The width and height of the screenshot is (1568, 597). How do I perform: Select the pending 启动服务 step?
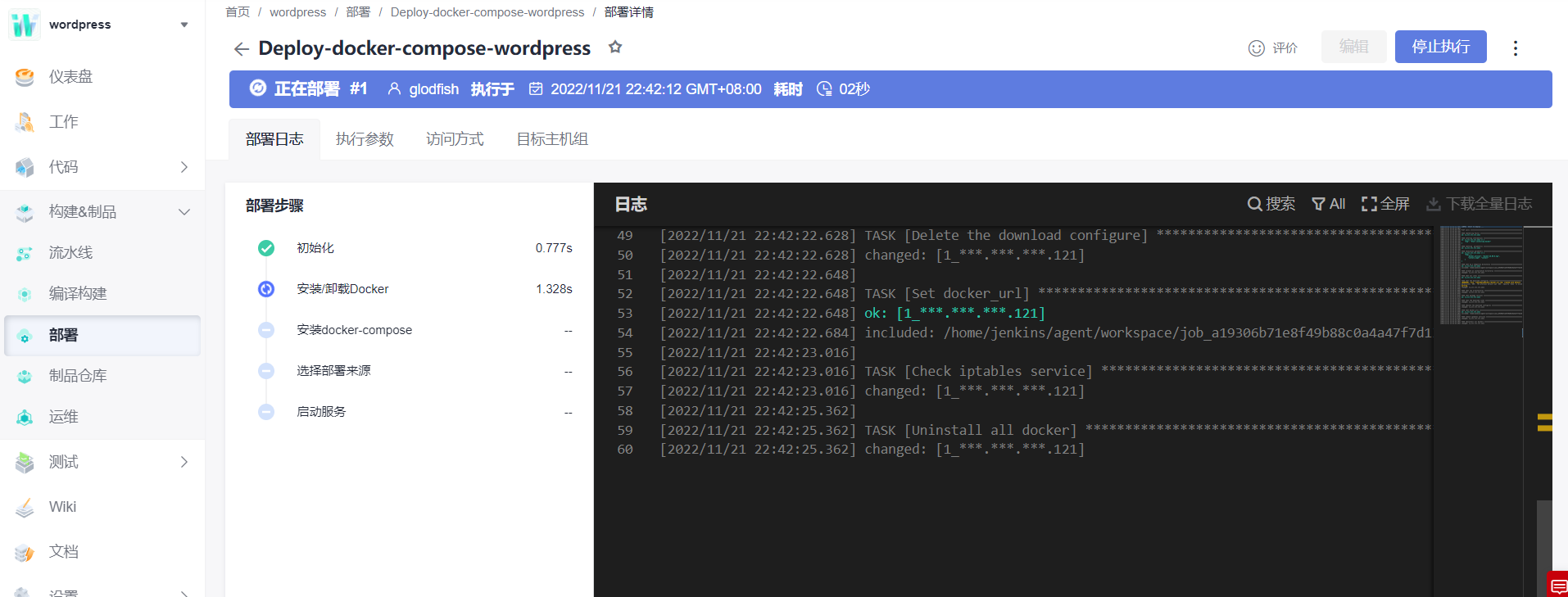(414, 412)
